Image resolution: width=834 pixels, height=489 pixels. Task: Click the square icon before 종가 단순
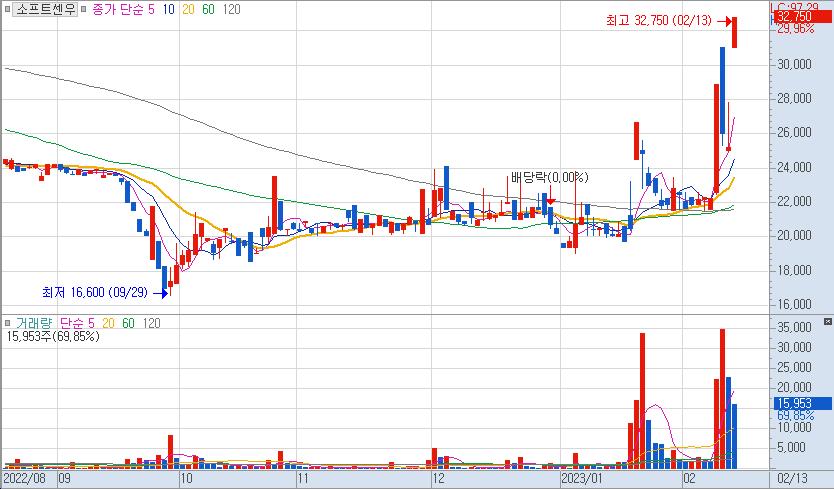pos(84,9)
